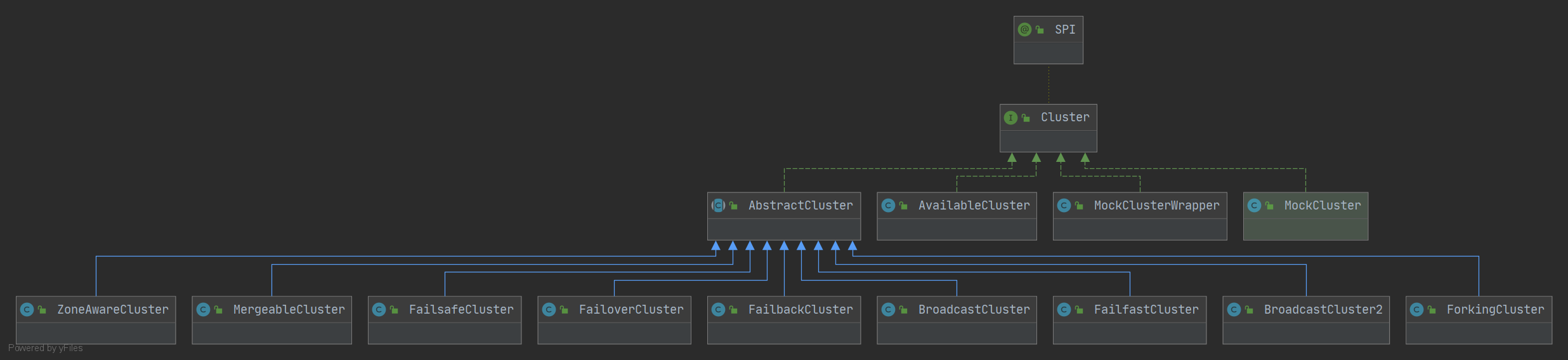Click the green lock icon on AbstractCluster
This screenshot has width=1568, height=360.
pos(733,205)
